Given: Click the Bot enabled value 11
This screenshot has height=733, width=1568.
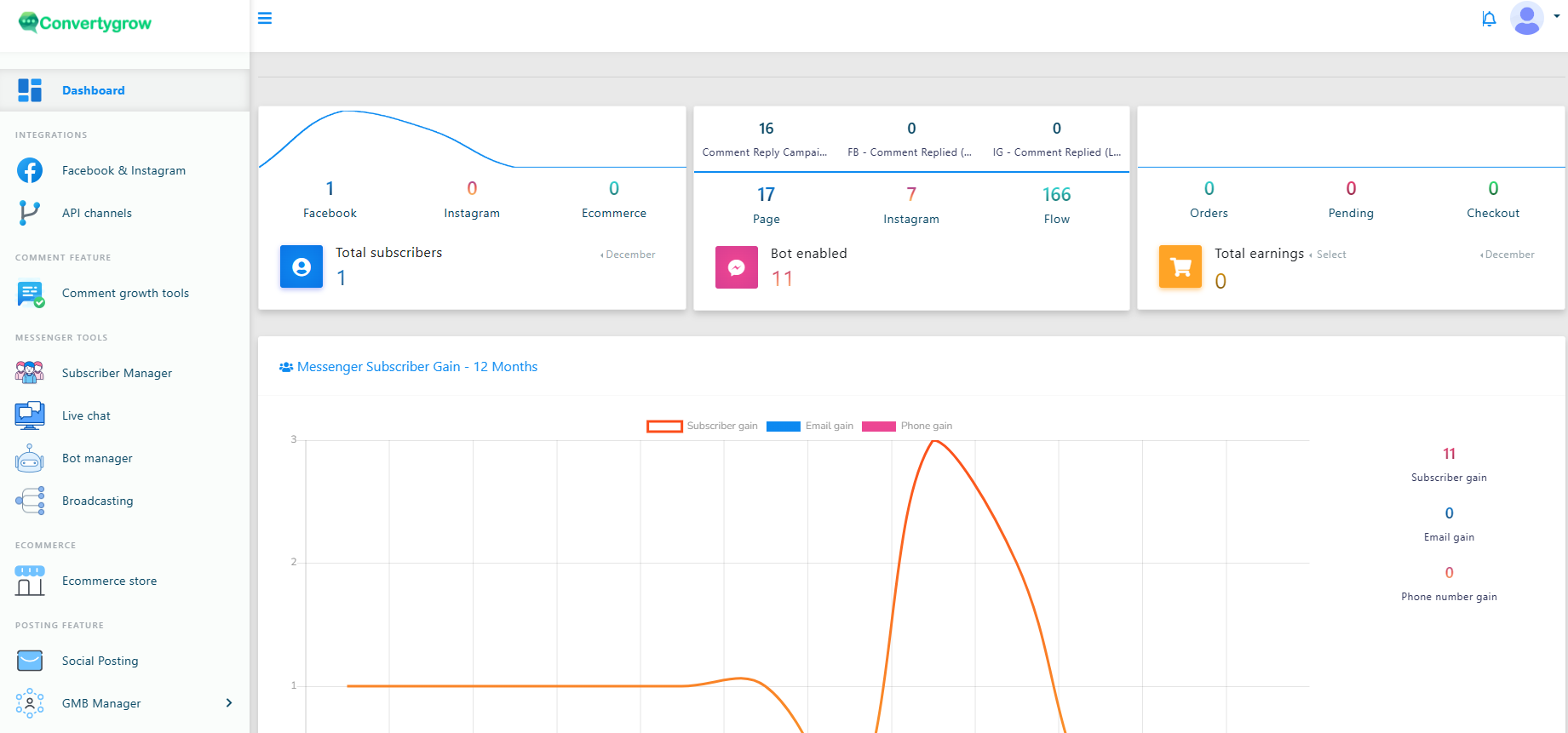Looking at the screenshot, I should tap(782, 279).
